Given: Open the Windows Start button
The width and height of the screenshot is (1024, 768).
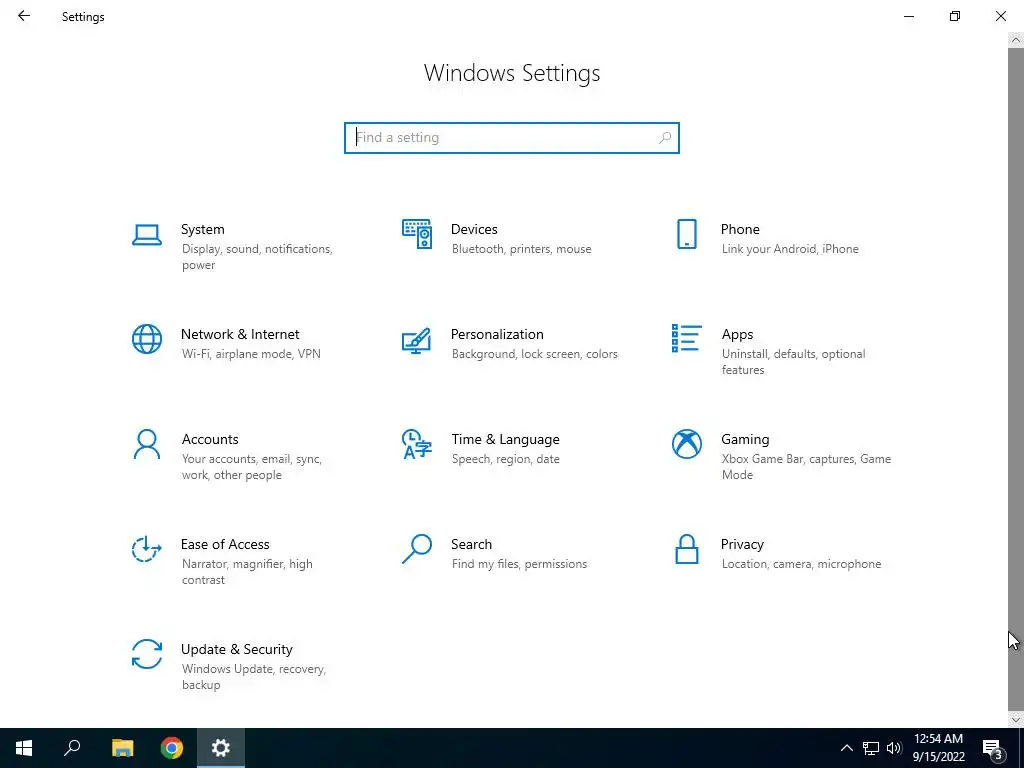Looking at the screenshot, I should coord(24,748).
